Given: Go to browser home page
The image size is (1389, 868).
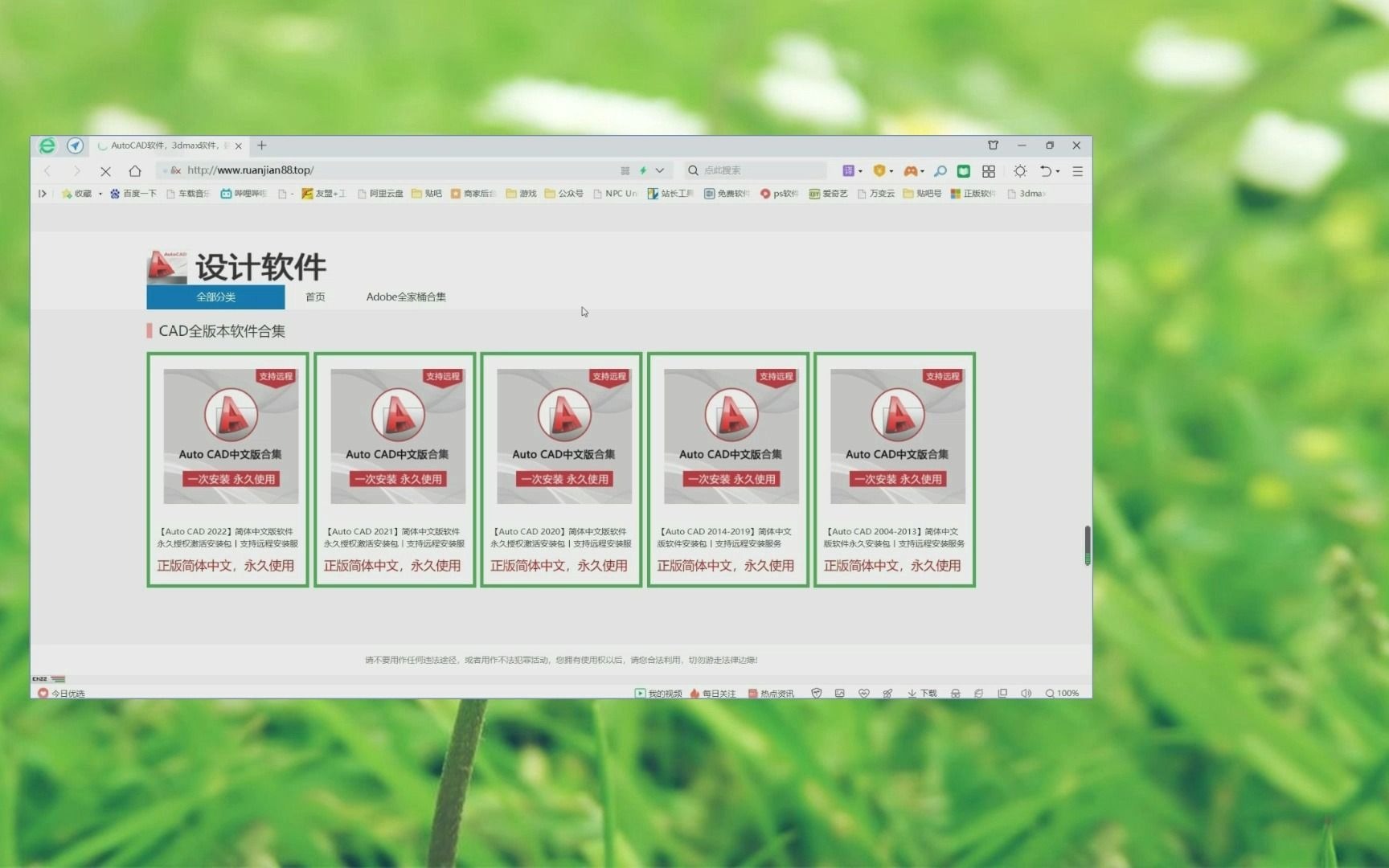Looking at the screenshot, I should 135,170.
